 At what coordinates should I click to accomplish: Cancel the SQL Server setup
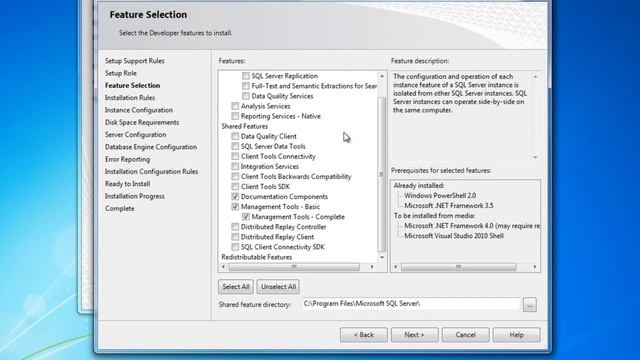465,335
